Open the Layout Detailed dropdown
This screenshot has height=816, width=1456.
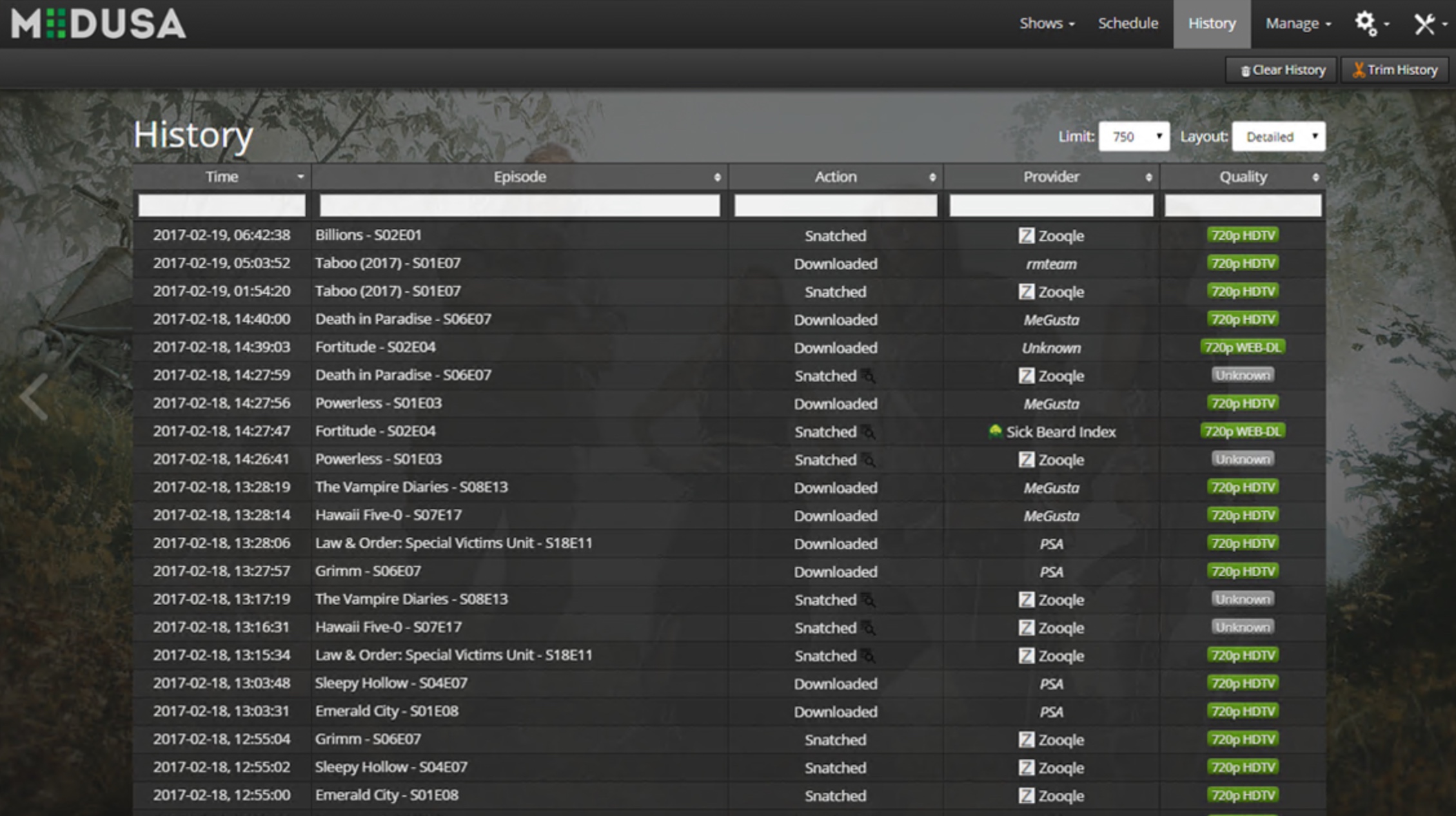click(x=1279, y=137)
